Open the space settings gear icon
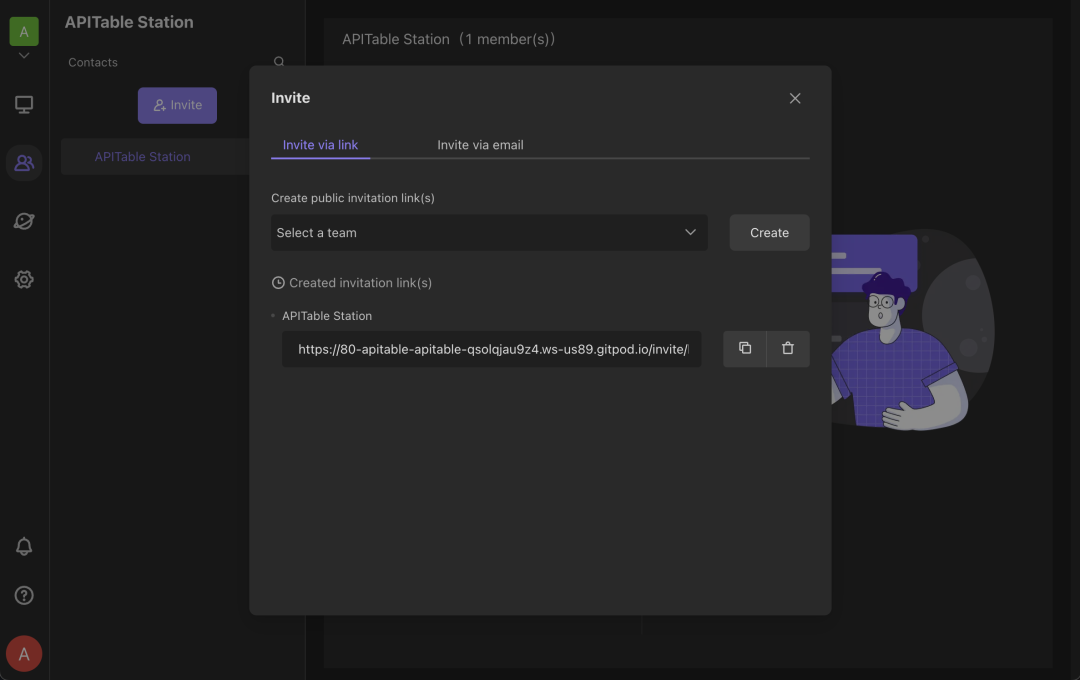The image size is (1080, 680). (24, 279)
